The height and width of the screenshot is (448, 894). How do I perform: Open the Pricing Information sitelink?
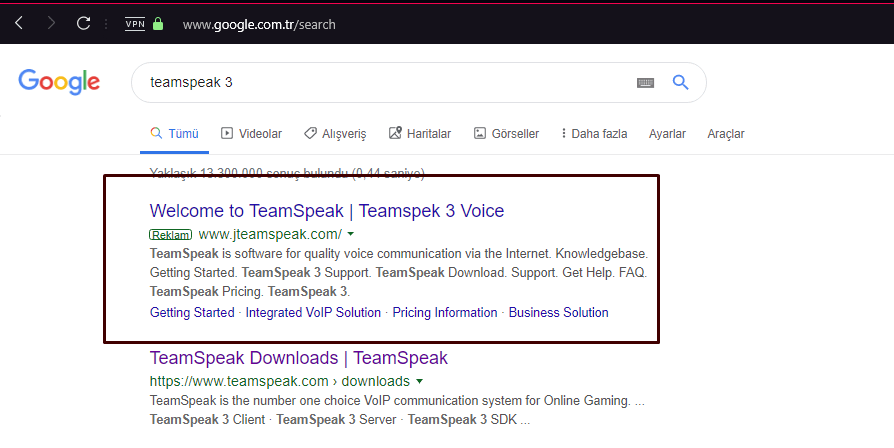tap(445, 312)
